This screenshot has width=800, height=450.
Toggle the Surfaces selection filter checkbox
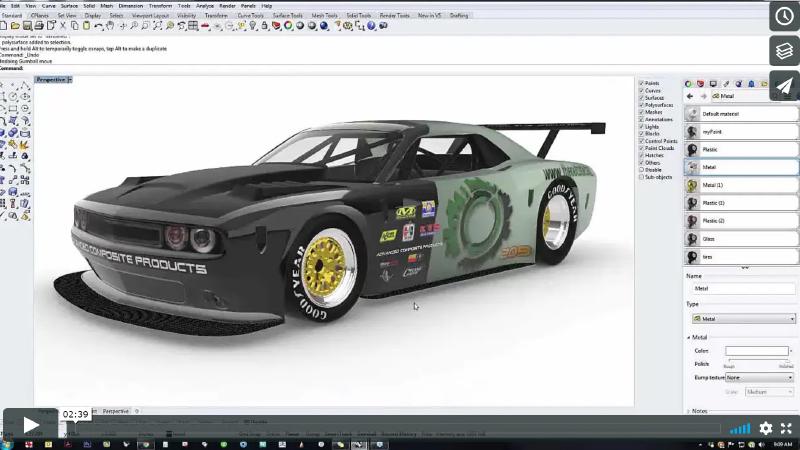[x=641, y=97]
